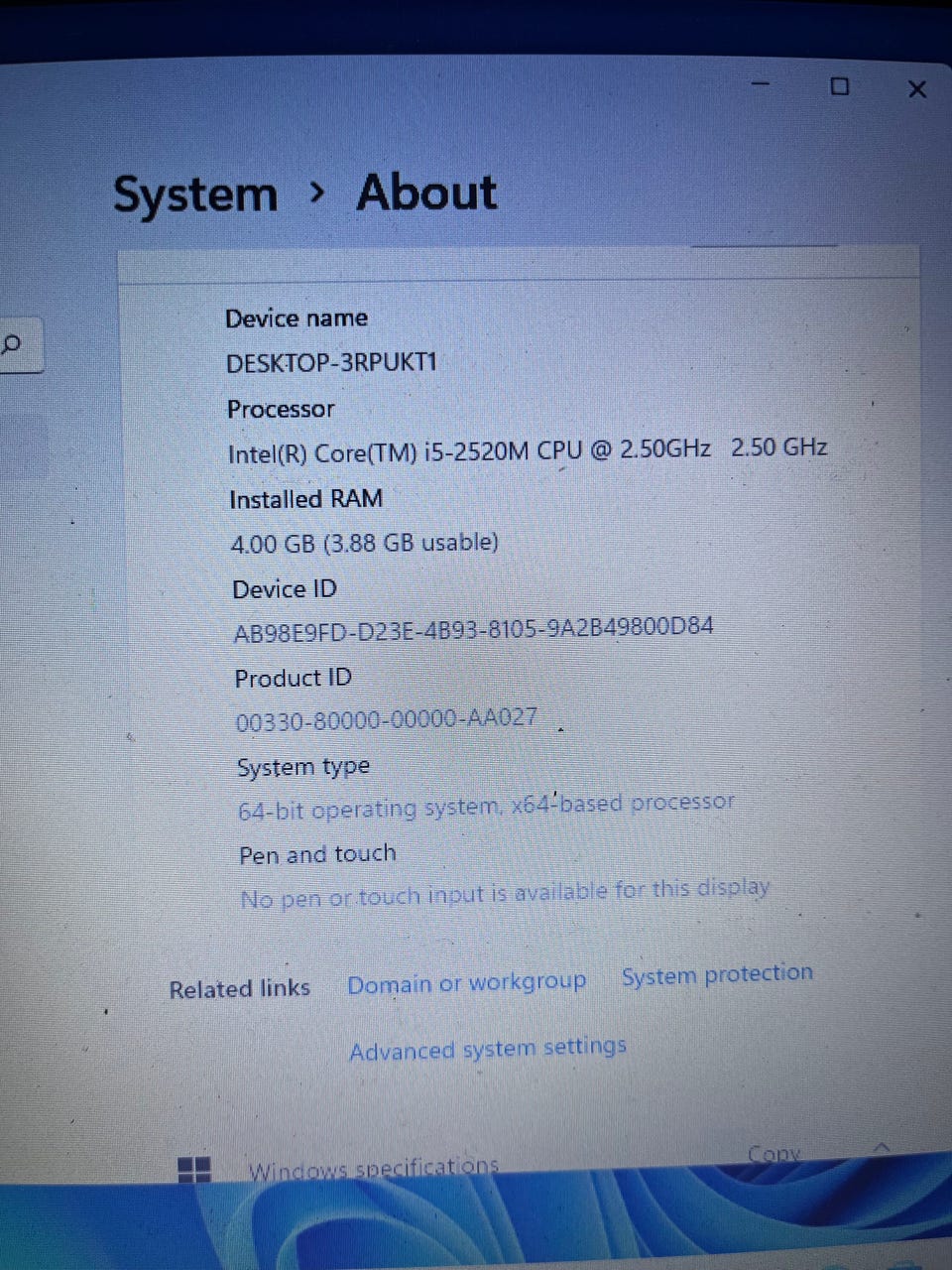The width and height of the screenshot is (952, 1270).
Task: Close the Settings window
Action: click(x=917, y=89)
